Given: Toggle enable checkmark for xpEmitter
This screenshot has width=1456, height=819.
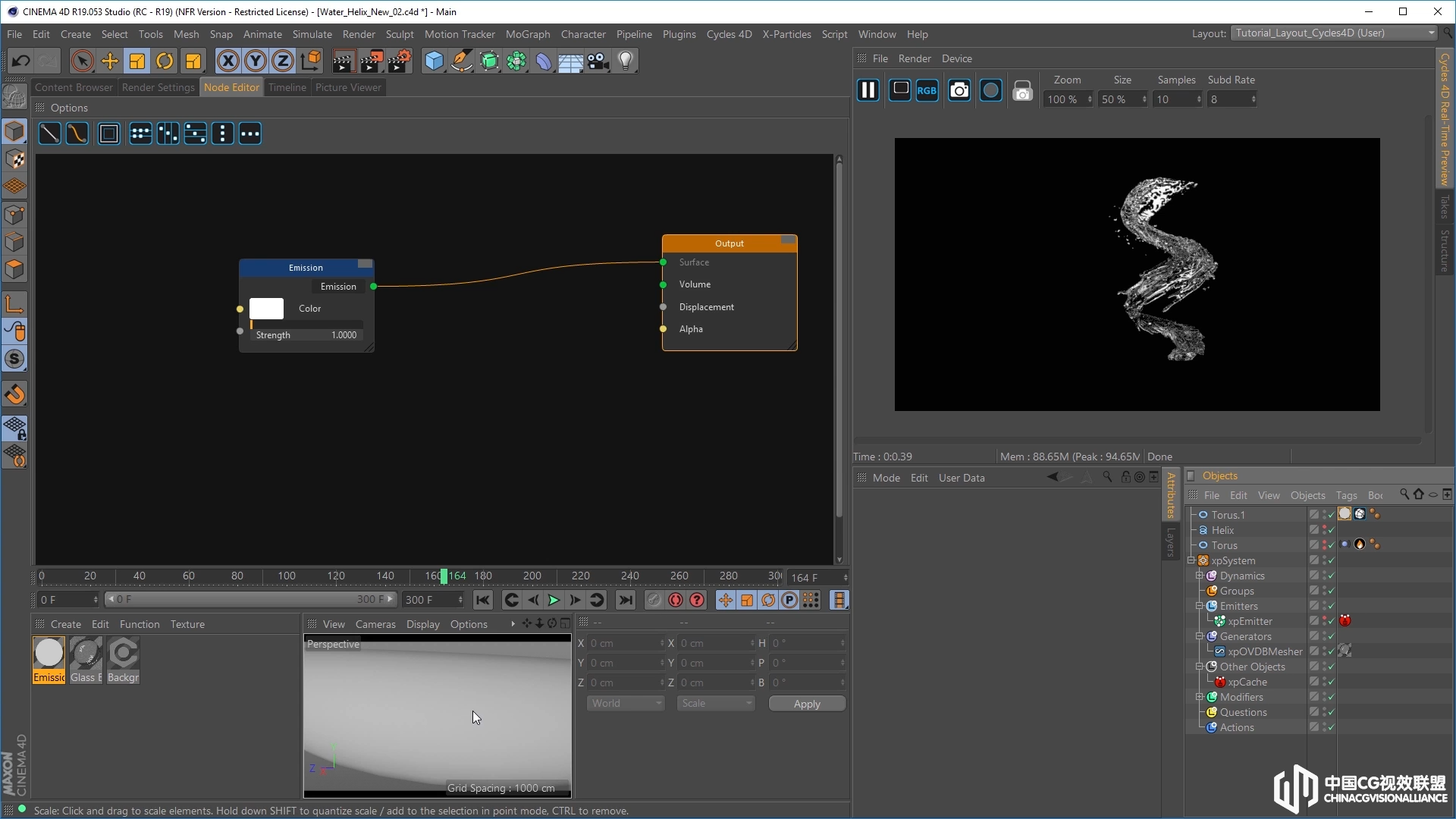Looking at the screenshot, I should pyautogui.click(x=1331, y=621).
